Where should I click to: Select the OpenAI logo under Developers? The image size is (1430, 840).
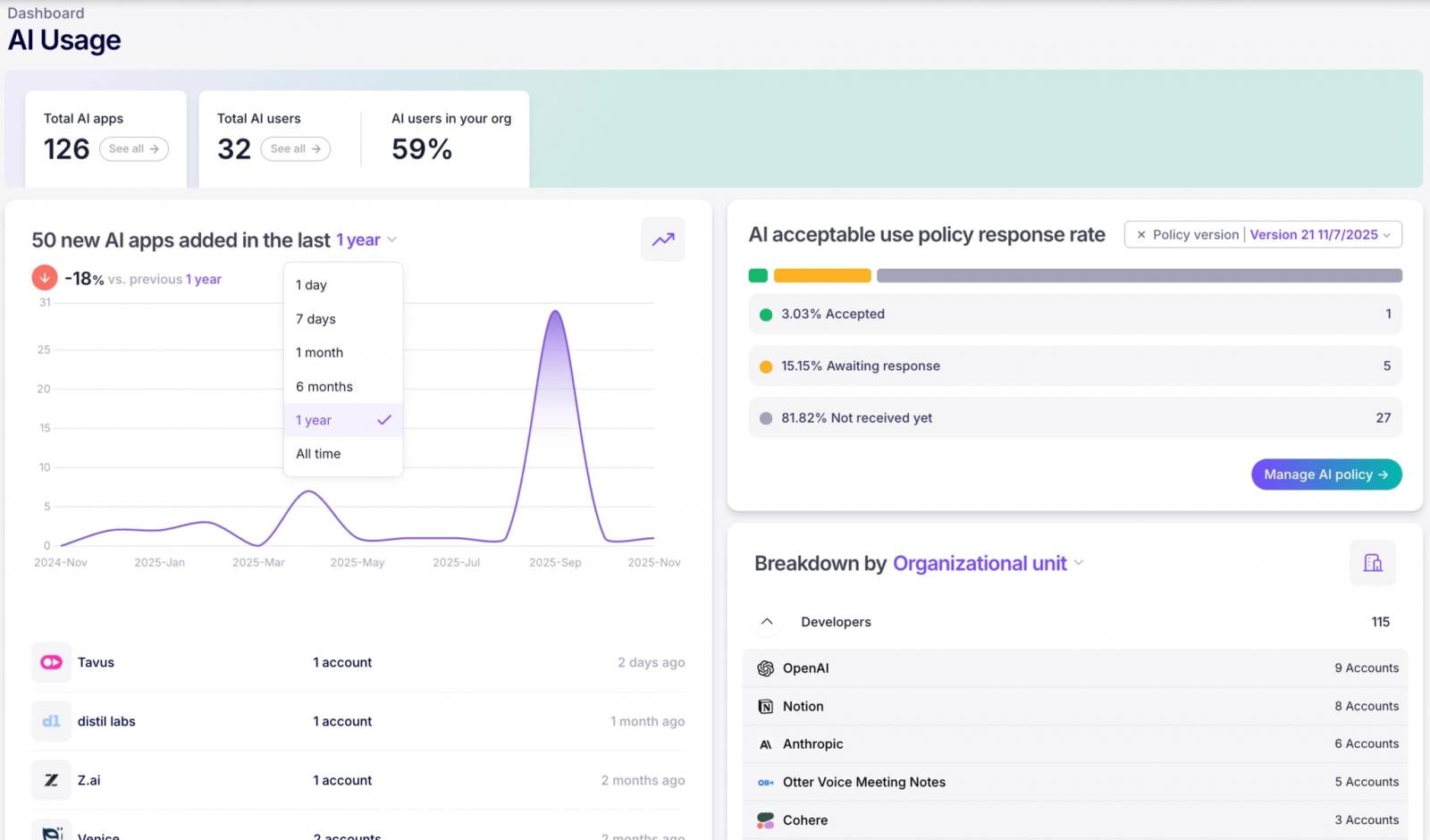[x=765, y=668]
